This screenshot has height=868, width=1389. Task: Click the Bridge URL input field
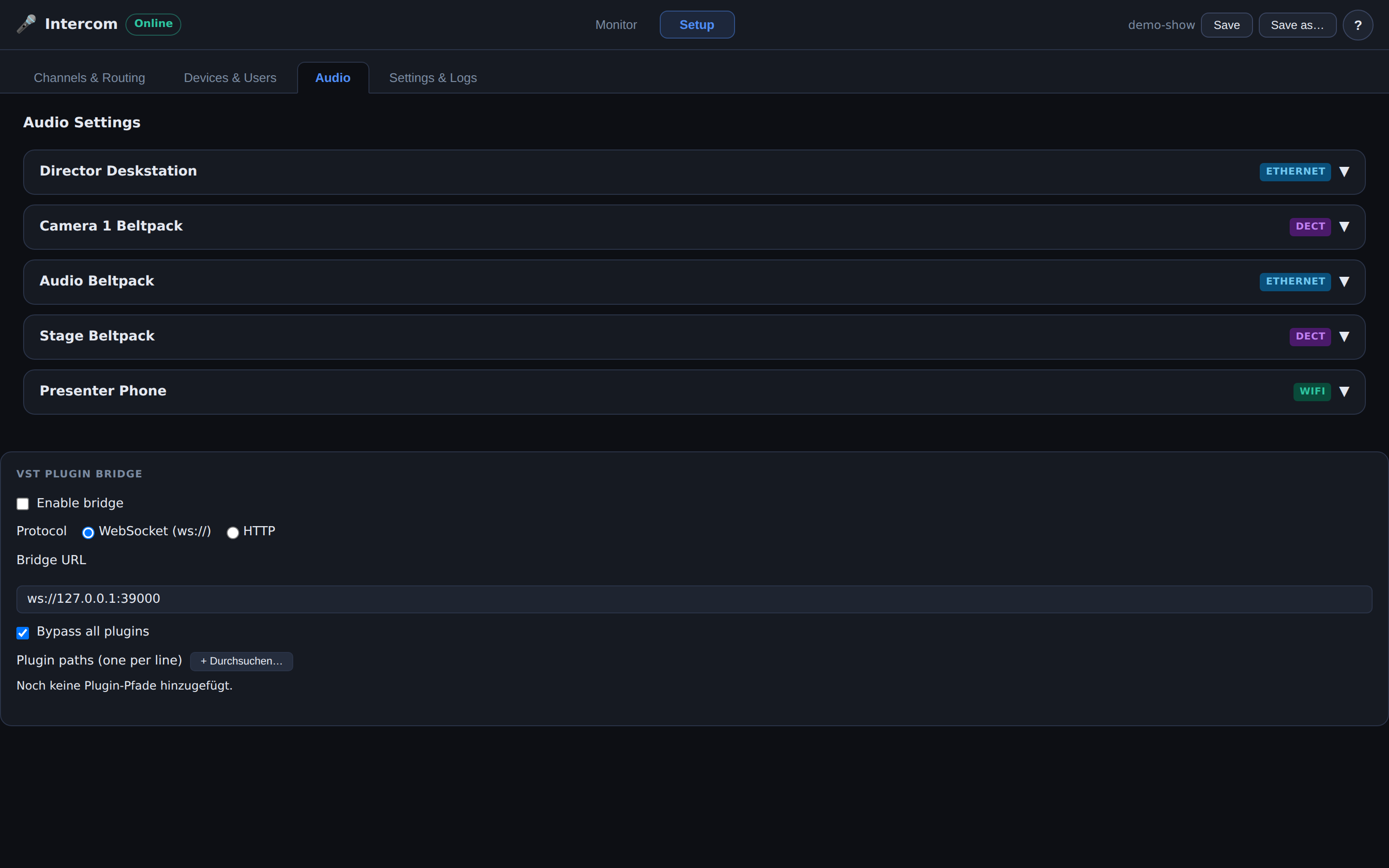[x=694, y=599]
